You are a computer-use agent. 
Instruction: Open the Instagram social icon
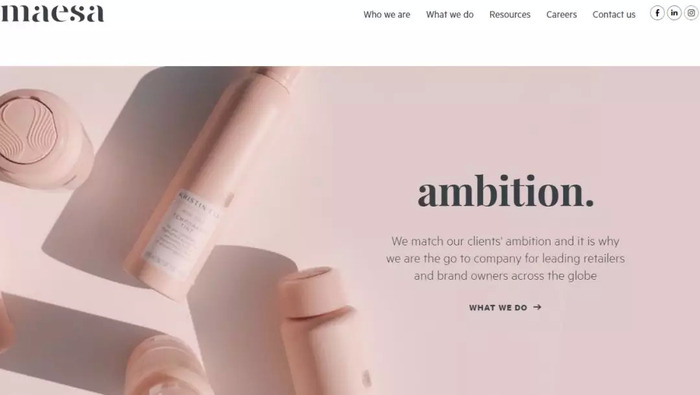691,13
